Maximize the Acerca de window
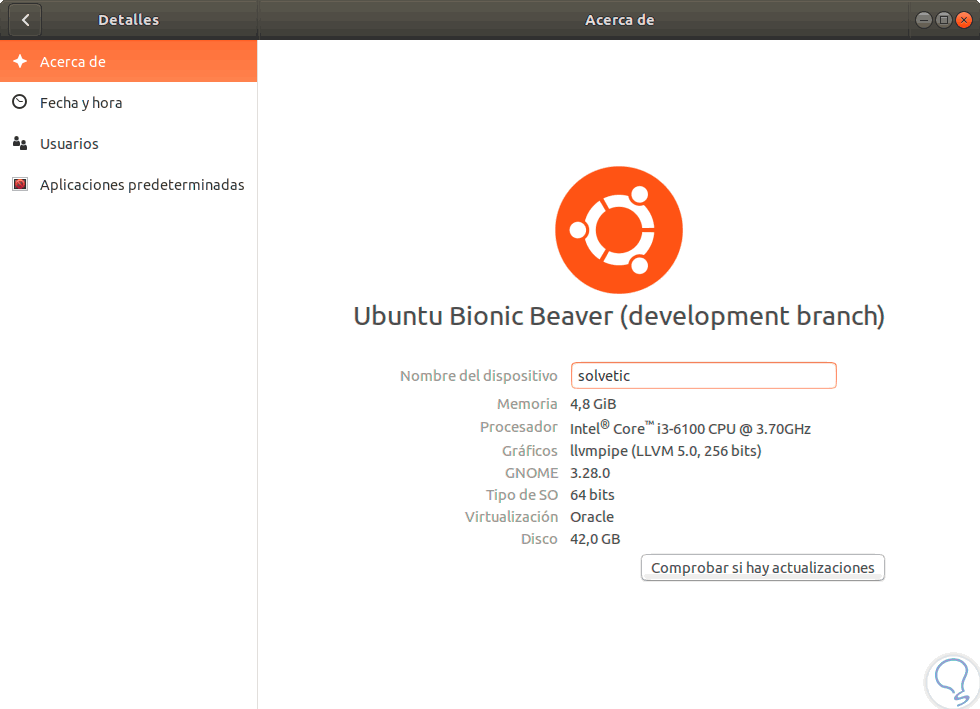The width and height of the screenshot is (980, 709). 944,20
